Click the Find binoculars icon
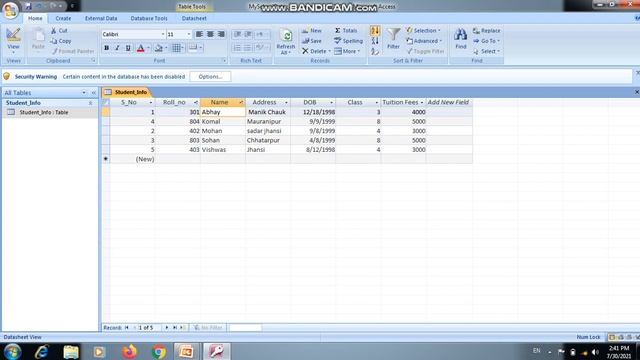The height and width of the screenshot is (360, 640). click(460, 35)
